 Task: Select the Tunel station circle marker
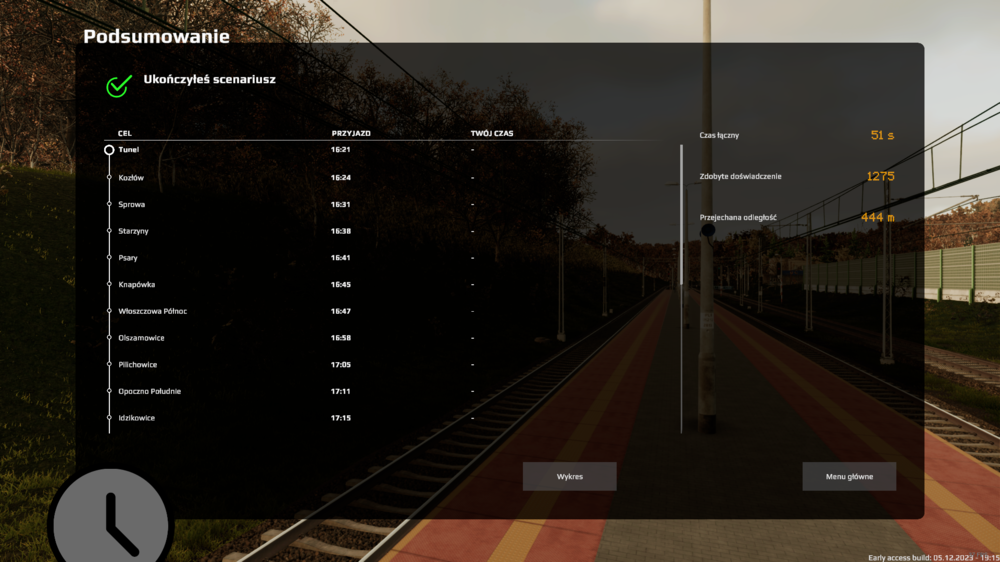pos(109,150)
